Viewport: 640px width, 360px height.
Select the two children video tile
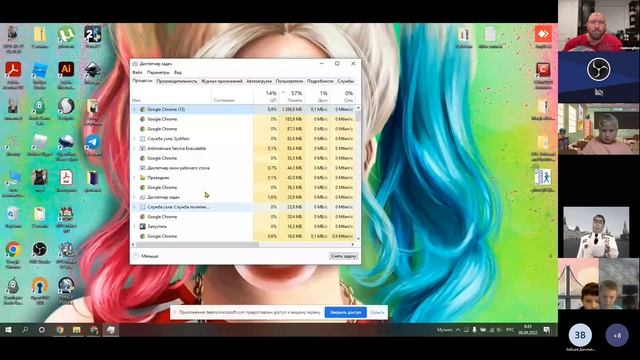coord(599,284)
